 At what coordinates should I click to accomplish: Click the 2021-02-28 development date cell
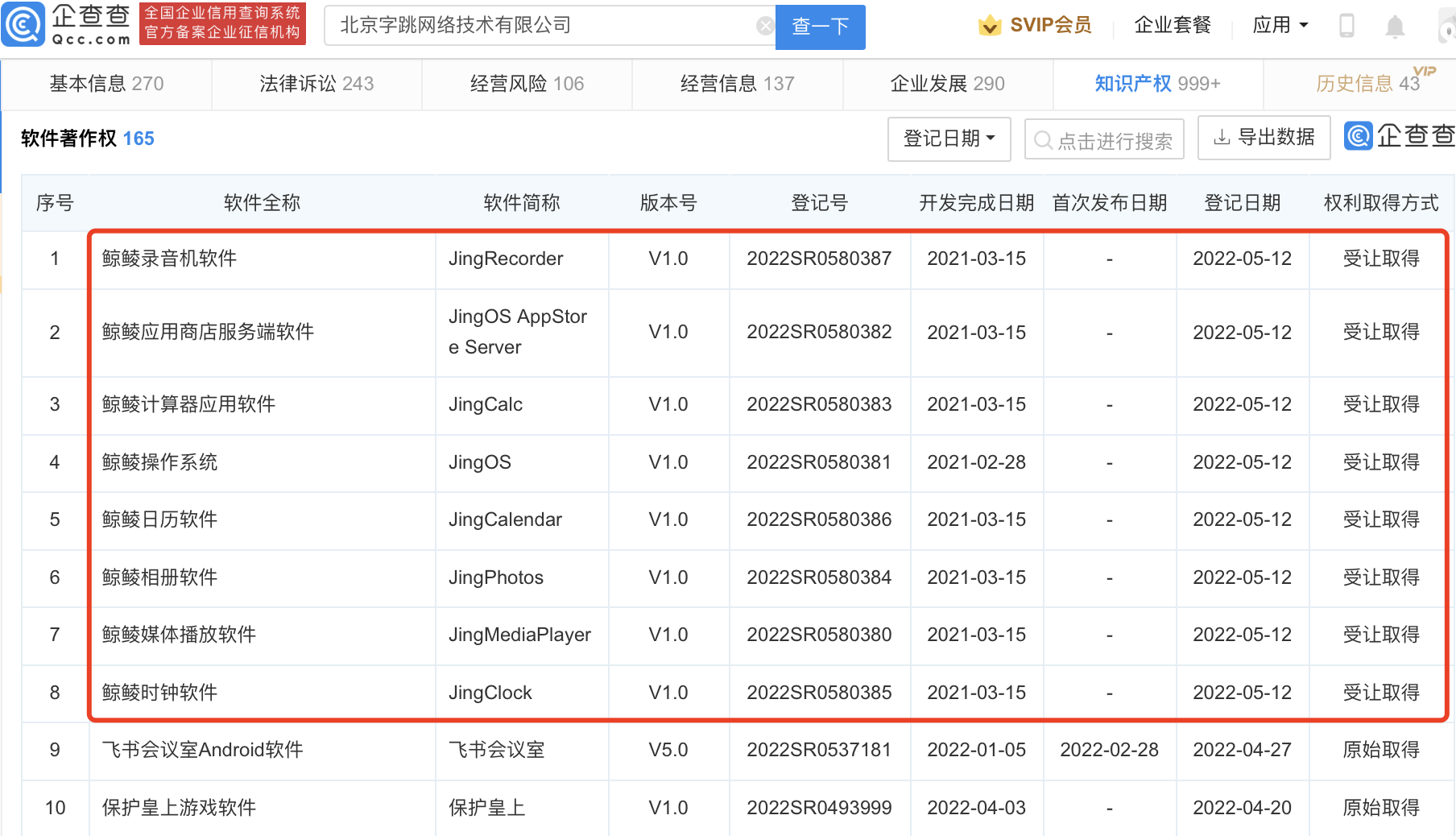tap(976, 462)
